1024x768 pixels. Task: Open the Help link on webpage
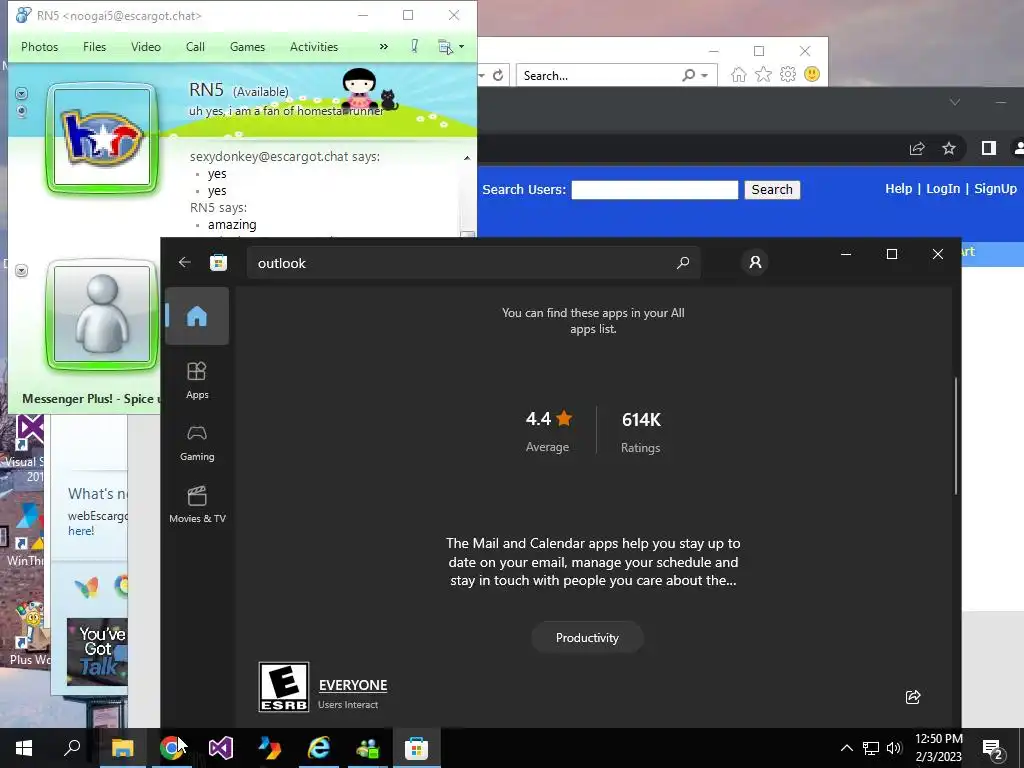tap(899, 189)
